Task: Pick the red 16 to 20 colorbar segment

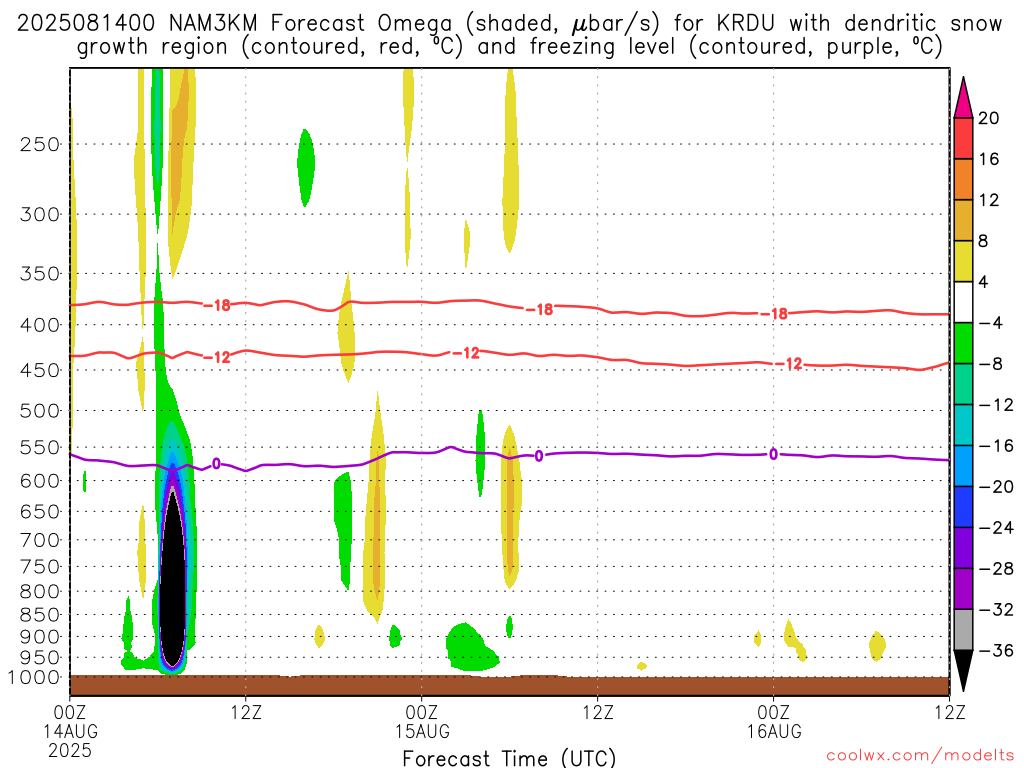Action: 963,138
